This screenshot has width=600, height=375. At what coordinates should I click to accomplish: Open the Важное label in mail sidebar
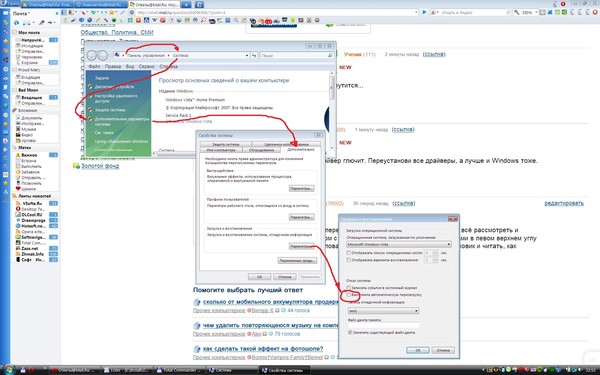29,155
